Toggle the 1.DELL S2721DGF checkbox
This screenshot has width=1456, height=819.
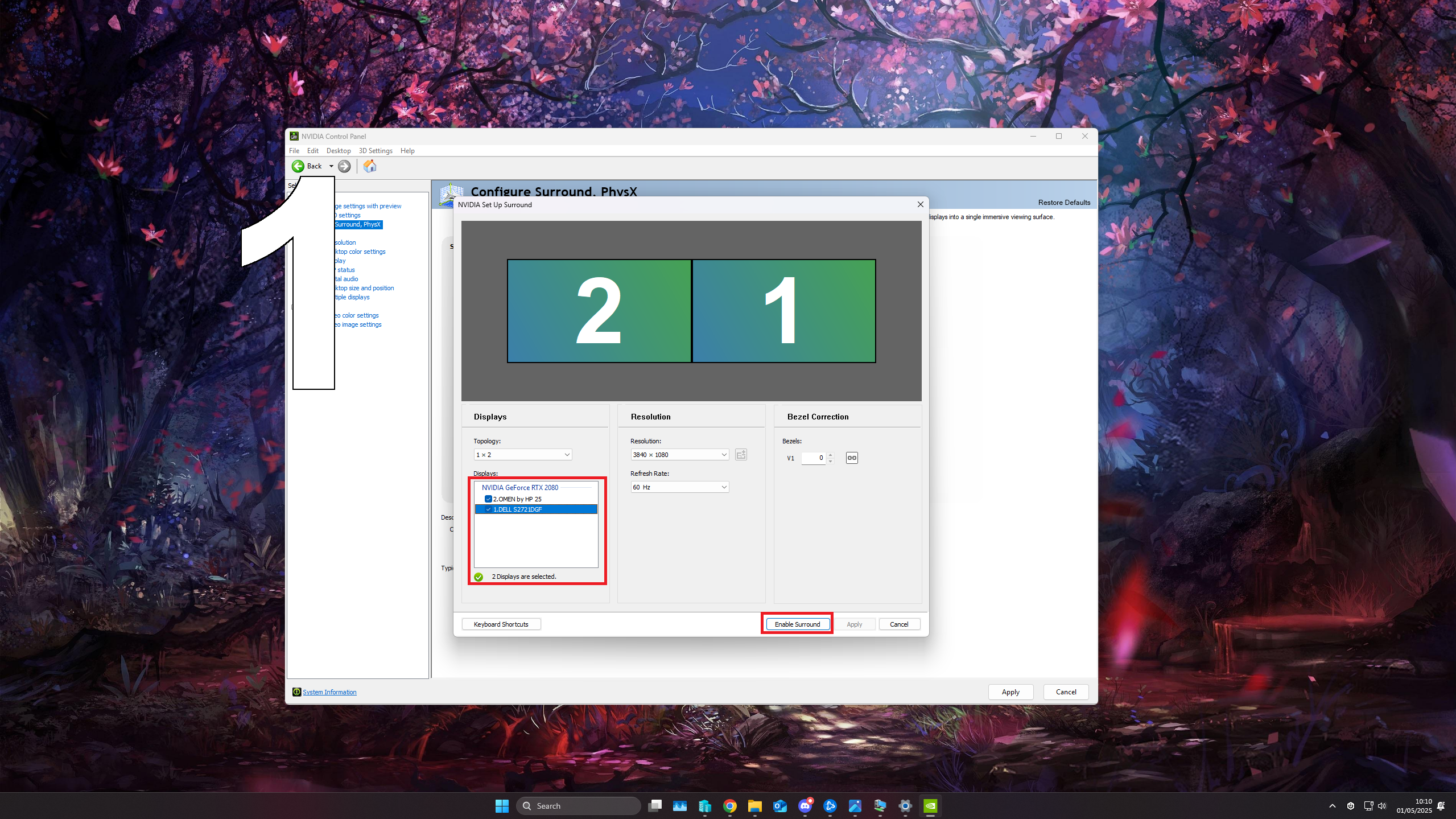pos(488,509)
